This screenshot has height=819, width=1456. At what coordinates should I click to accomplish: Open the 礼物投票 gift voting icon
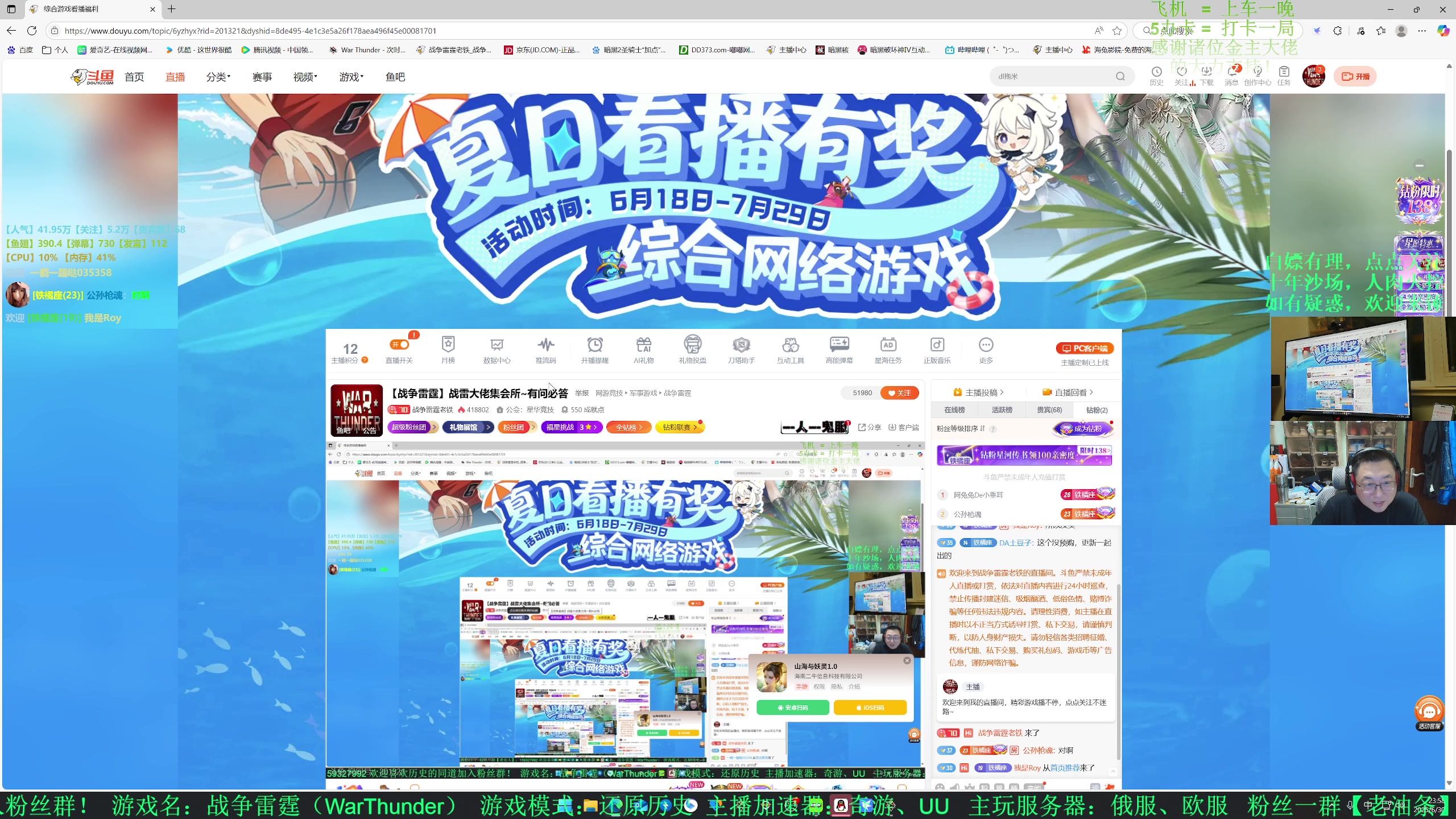point(693,349)
